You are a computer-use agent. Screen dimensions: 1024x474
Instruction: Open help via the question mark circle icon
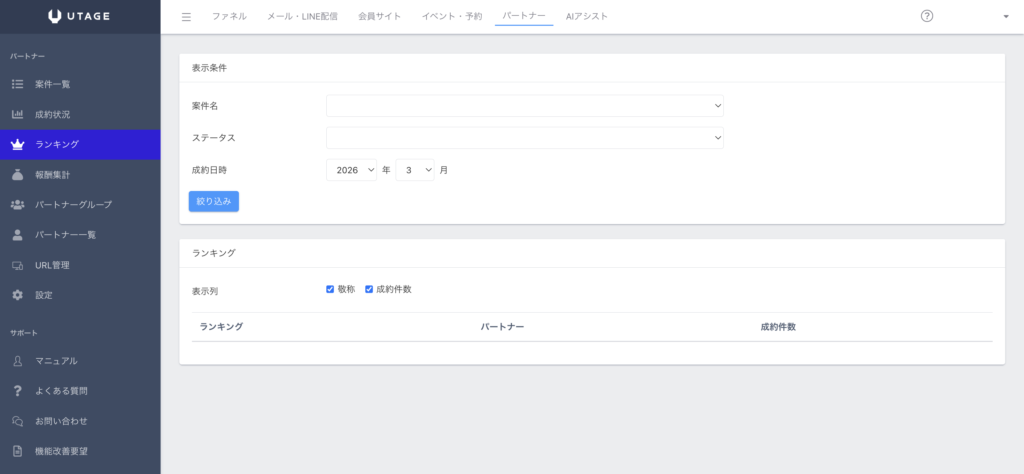pyautogui.click(x=927, y=16)
